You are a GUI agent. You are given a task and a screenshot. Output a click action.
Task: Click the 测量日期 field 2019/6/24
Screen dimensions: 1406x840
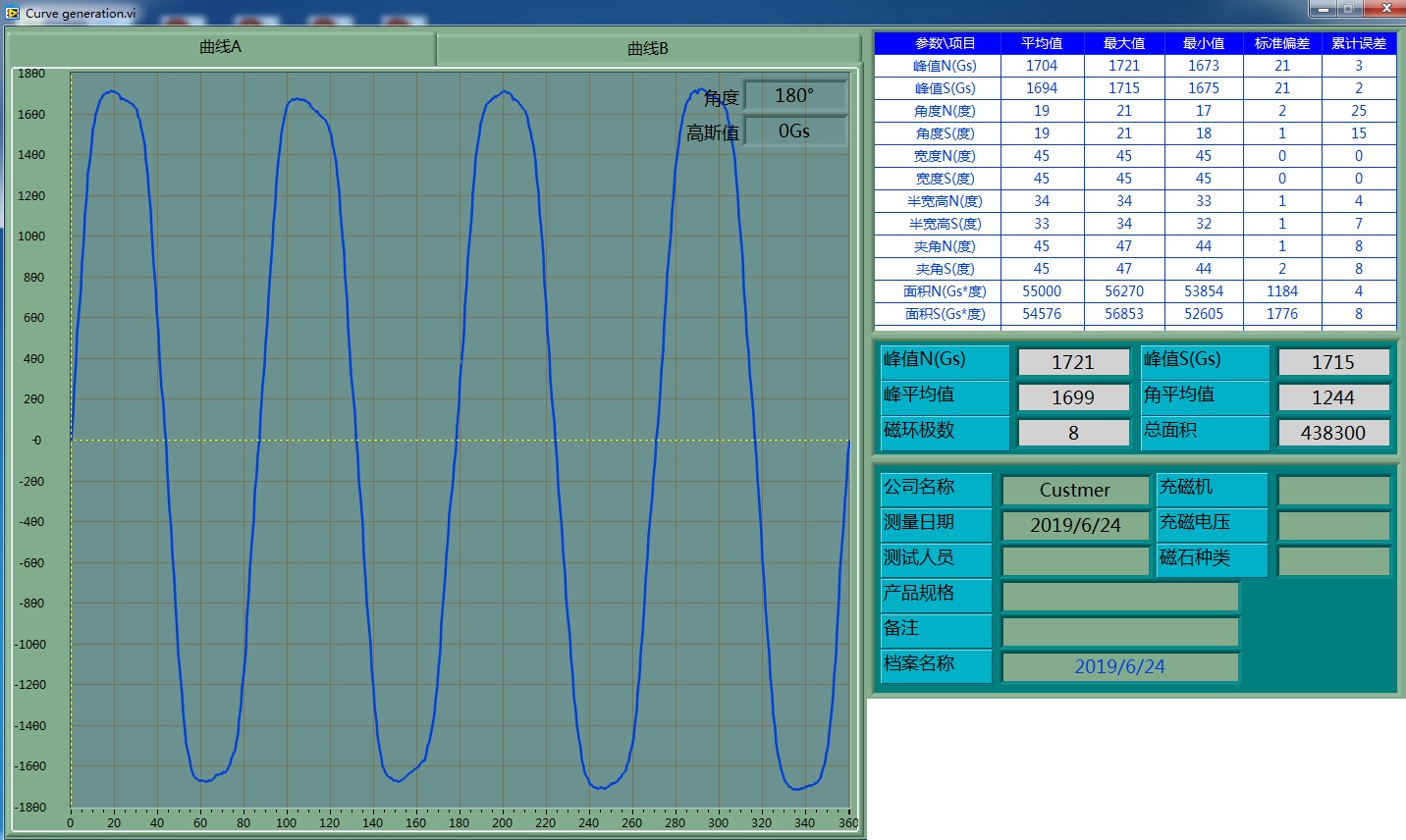(1075, 525)
